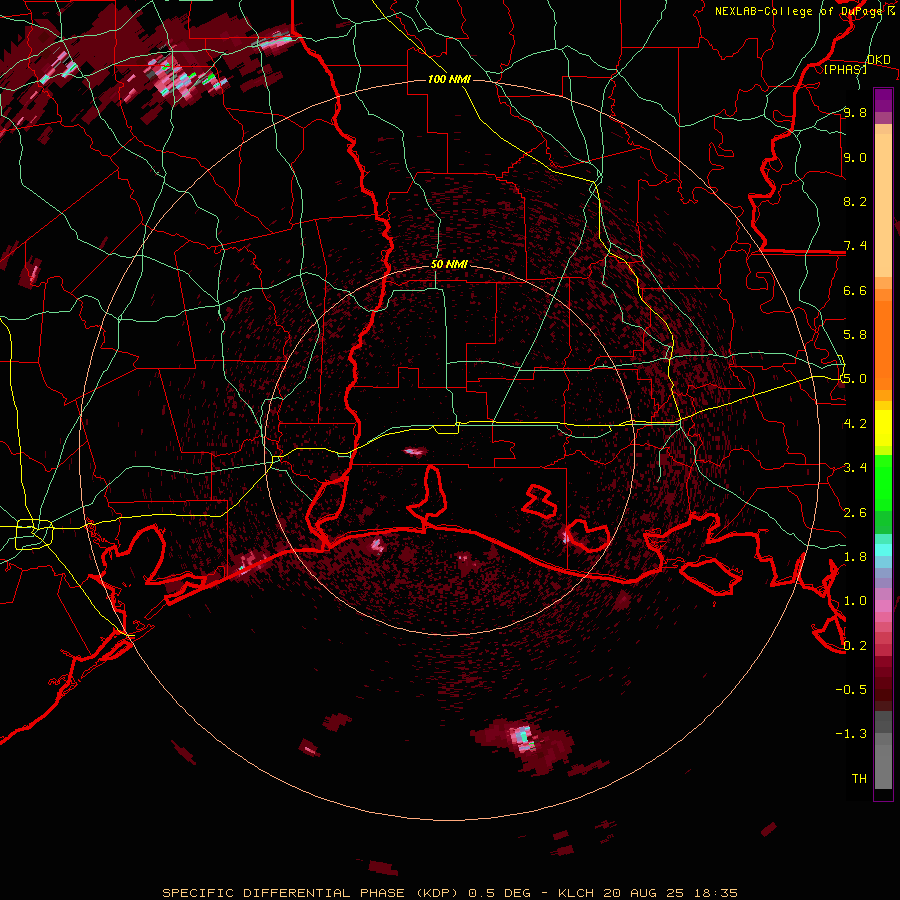Click the -0.5 scale value
This screenshot has width=900, height=900.
(x=851, y=690)
